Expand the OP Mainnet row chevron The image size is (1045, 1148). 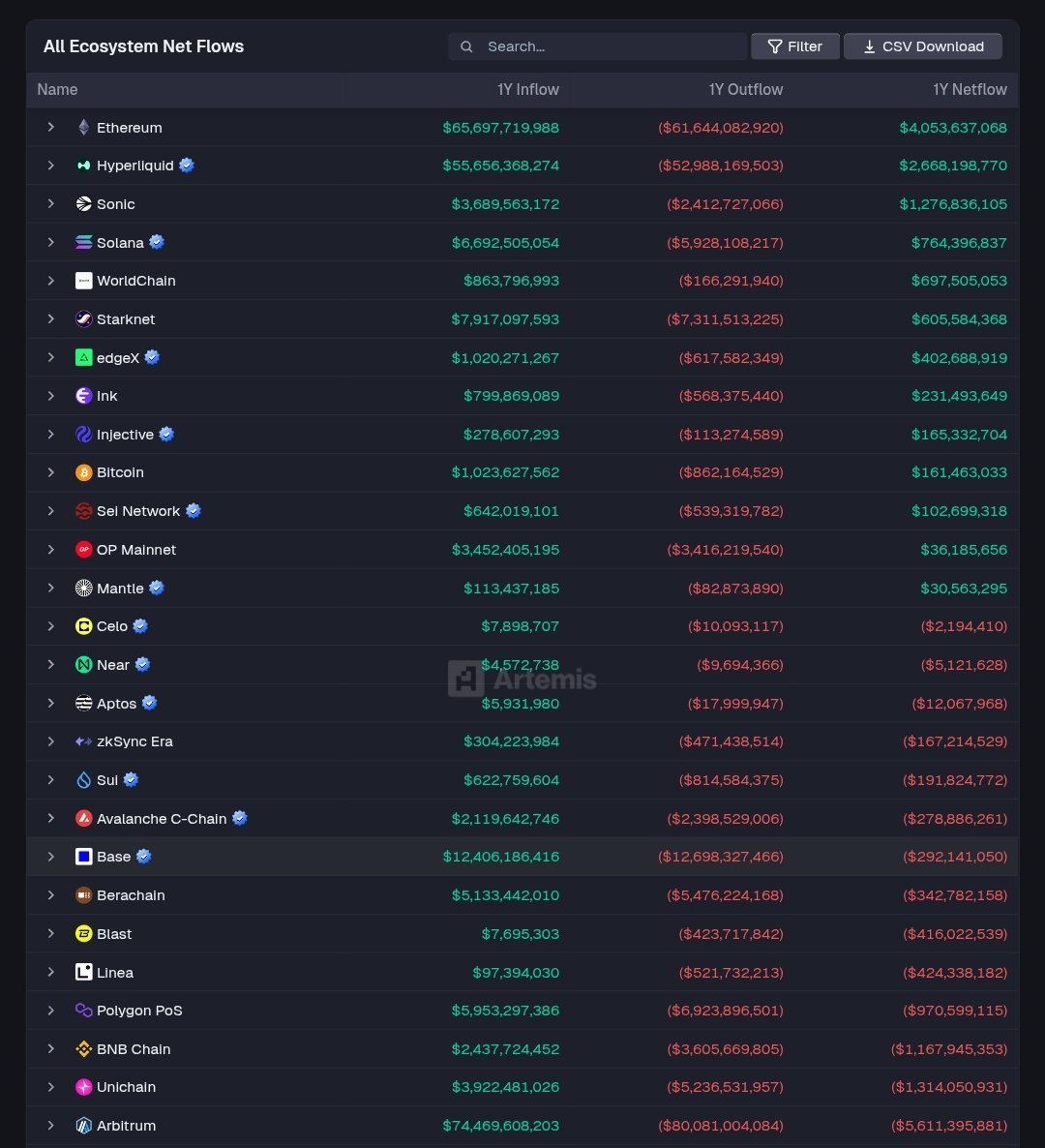pos(50,549)
